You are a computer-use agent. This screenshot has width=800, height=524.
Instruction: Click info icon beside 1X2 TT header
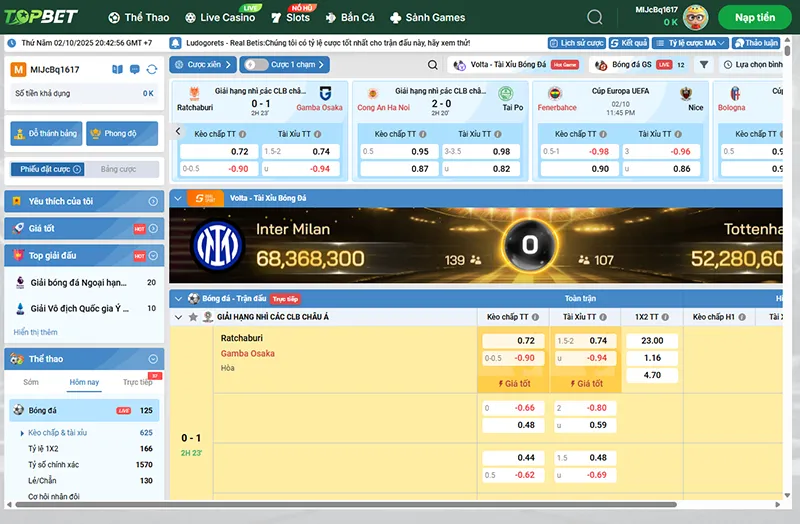click(665, 317)
